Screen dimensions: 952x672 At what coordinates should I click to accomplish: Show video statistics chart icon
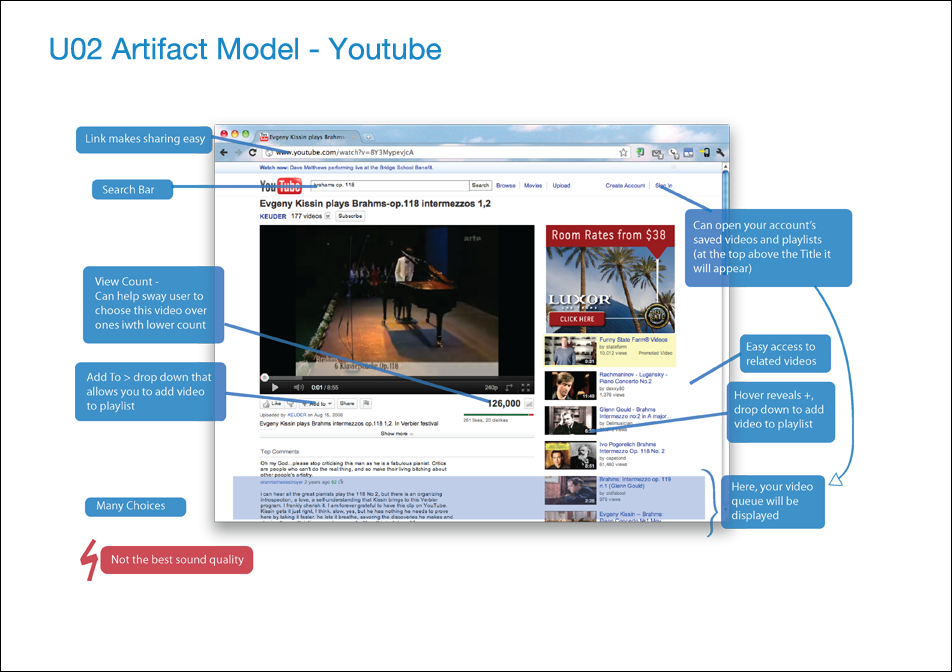(x=529, y=404)
